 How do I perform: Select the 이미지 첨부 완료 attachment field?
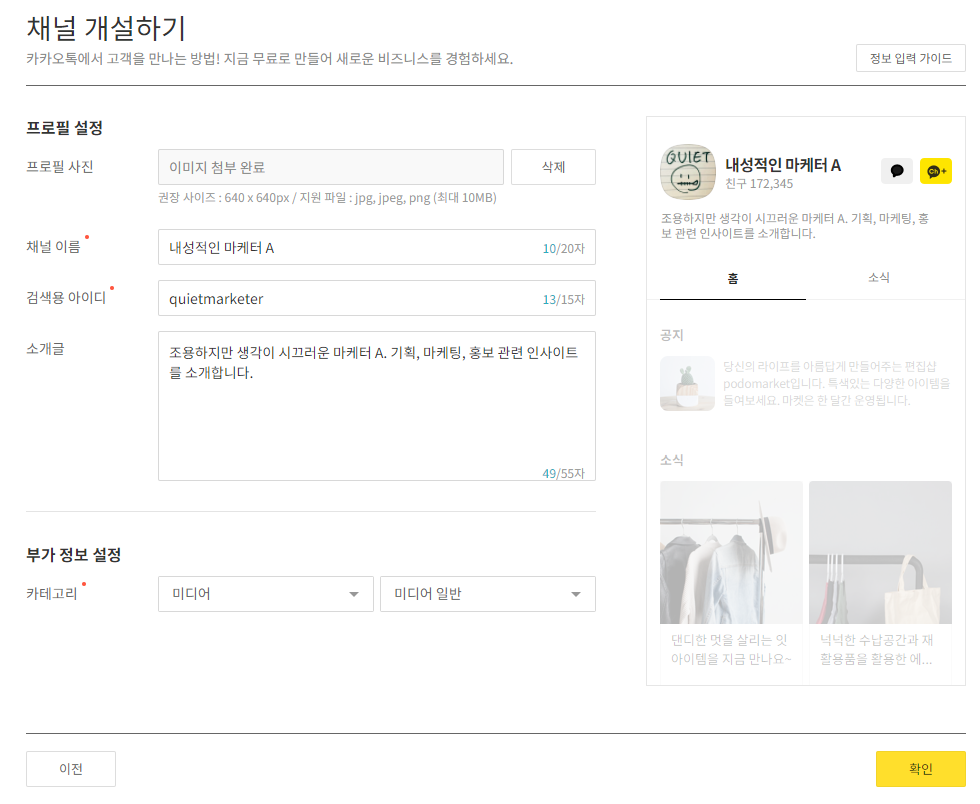point(330,166)
